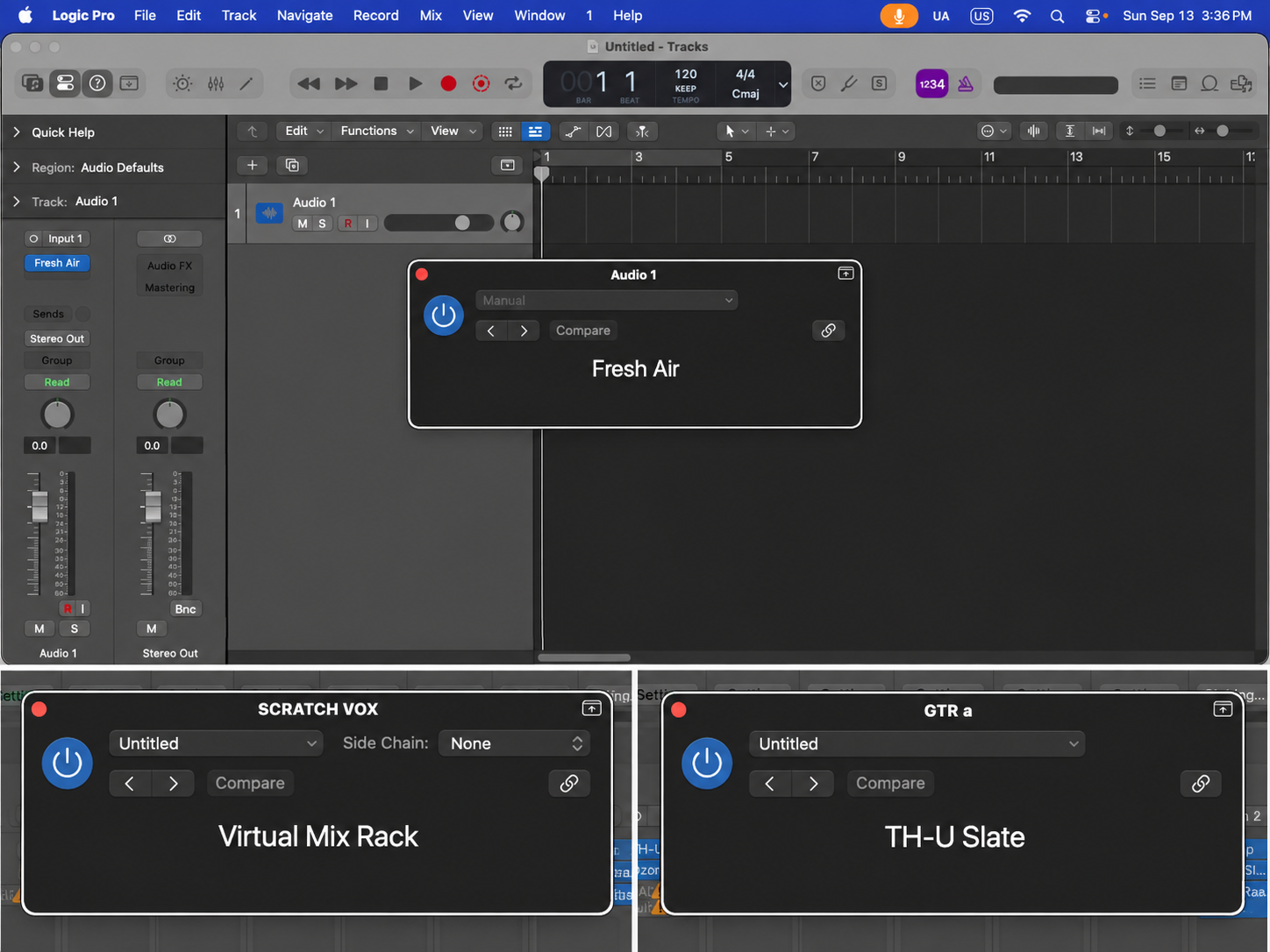Click the Replace mode icon
The image size is (1270, 952).
point(818,83)
